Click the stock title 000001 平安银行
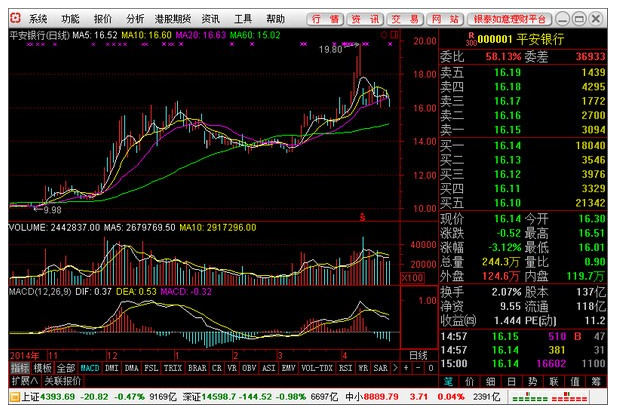618x411 pixels. (520, 39)
